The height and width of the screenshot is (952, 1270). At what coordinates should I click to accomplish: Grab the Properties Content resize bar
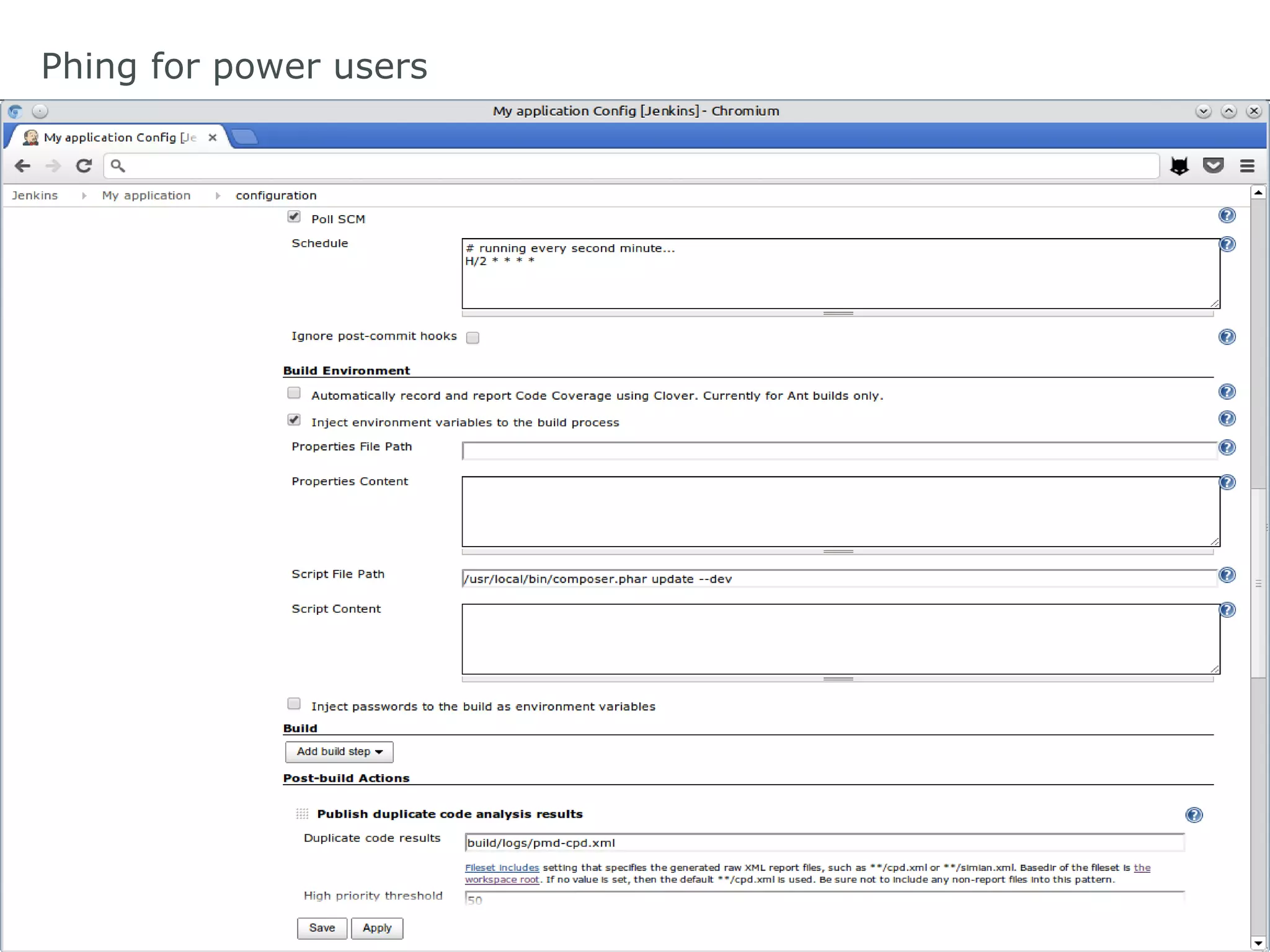point(838,552)
